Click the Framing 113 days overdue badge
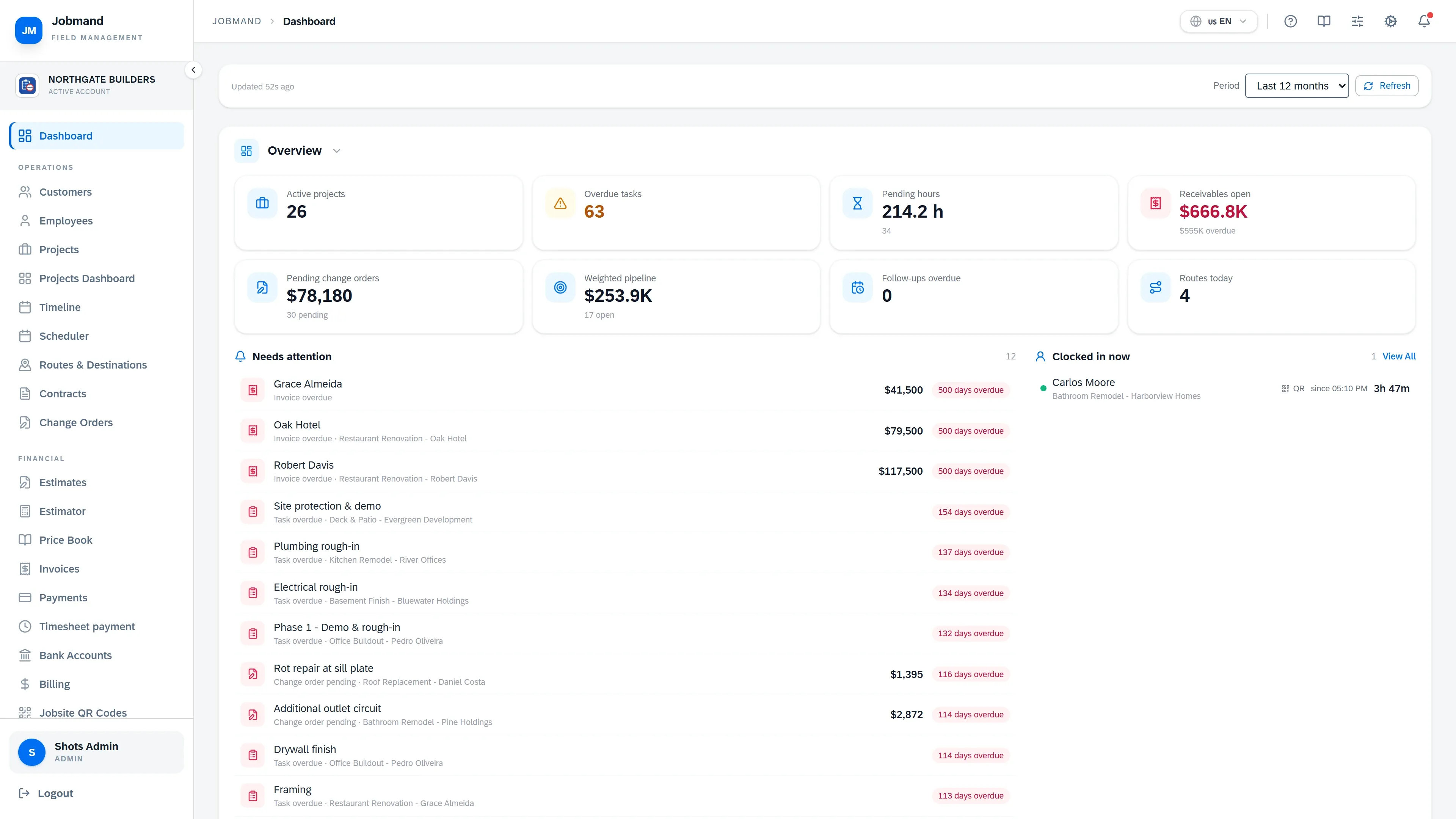The width and height of the screenshot is (1456, 819). 971,796
